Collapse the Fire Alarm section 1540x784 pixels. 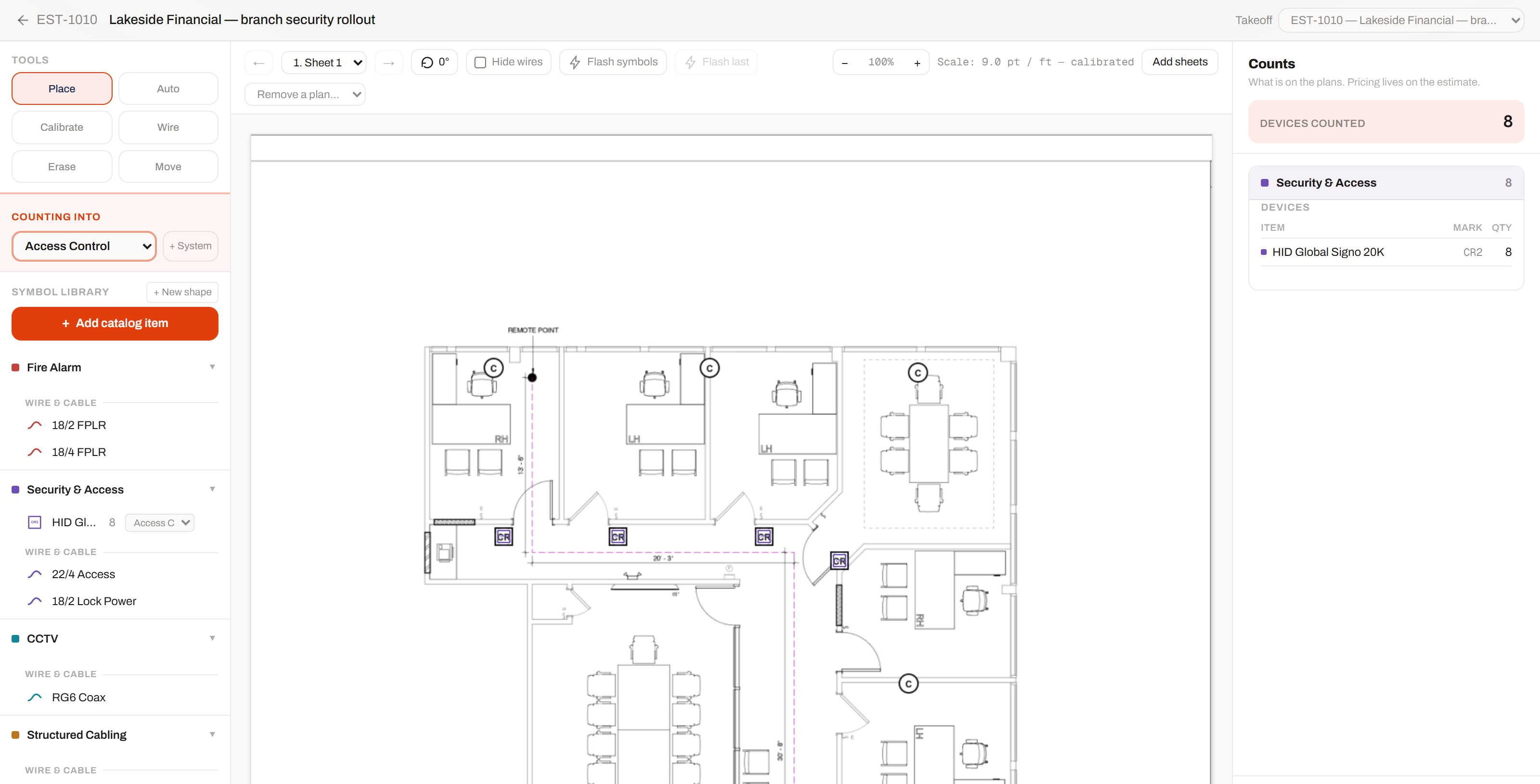(x=212, y=367)
